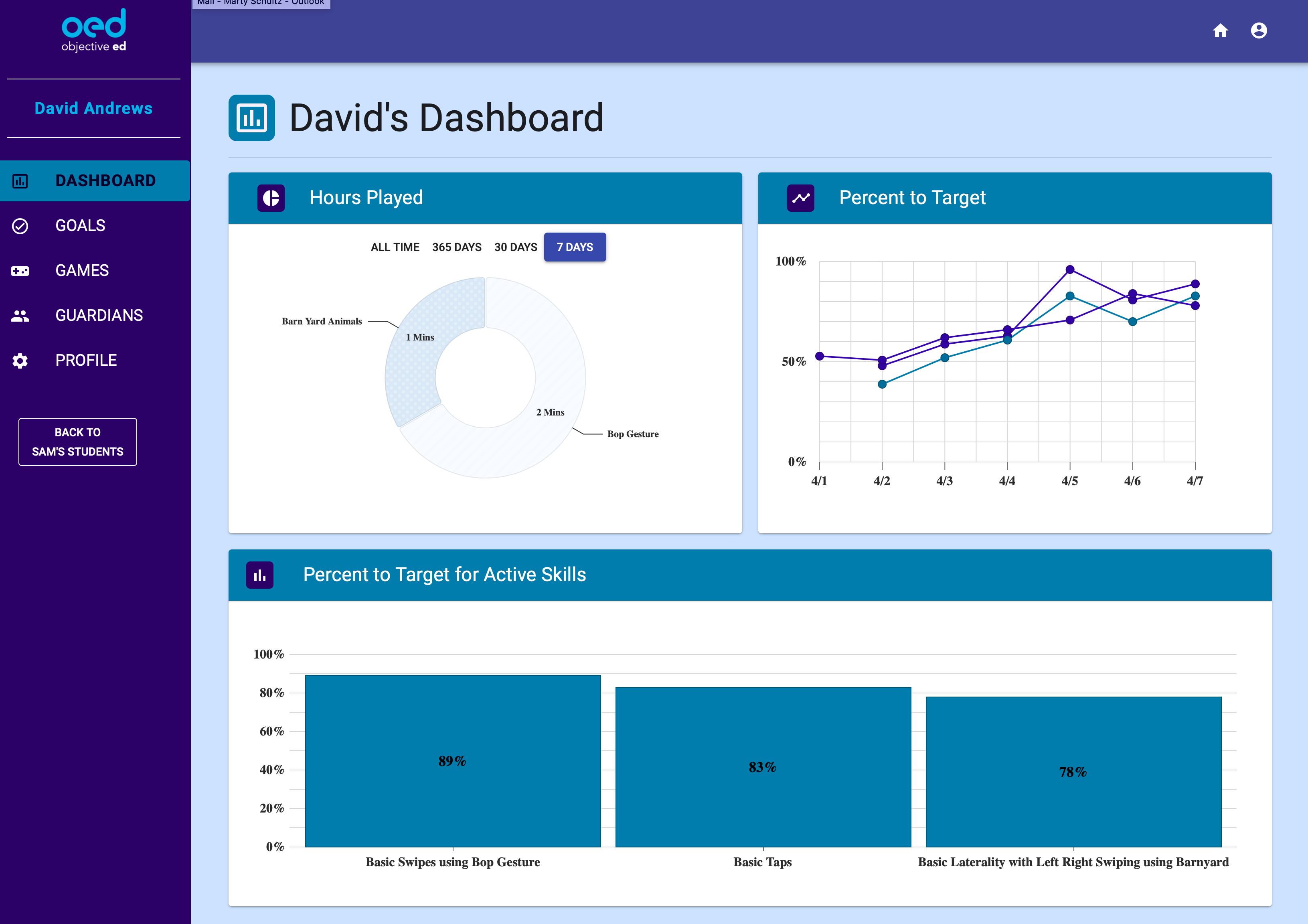
Task: Click the Percent to Target trend icon
Action: click(800, 198)
